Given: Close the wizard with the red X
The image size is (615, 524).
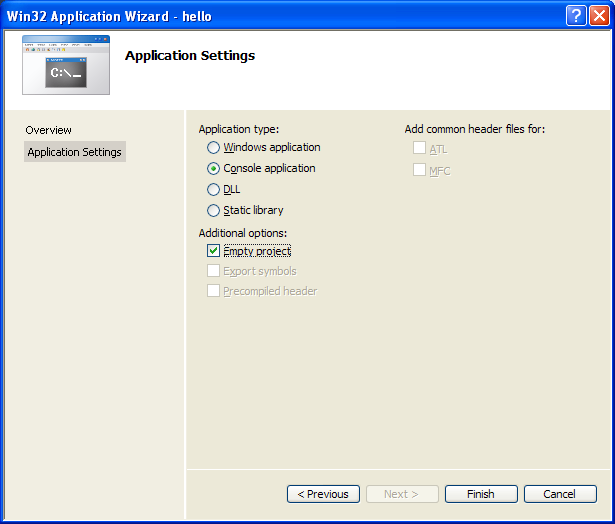Looking at the screenshot, I should [x=599, y=16].
